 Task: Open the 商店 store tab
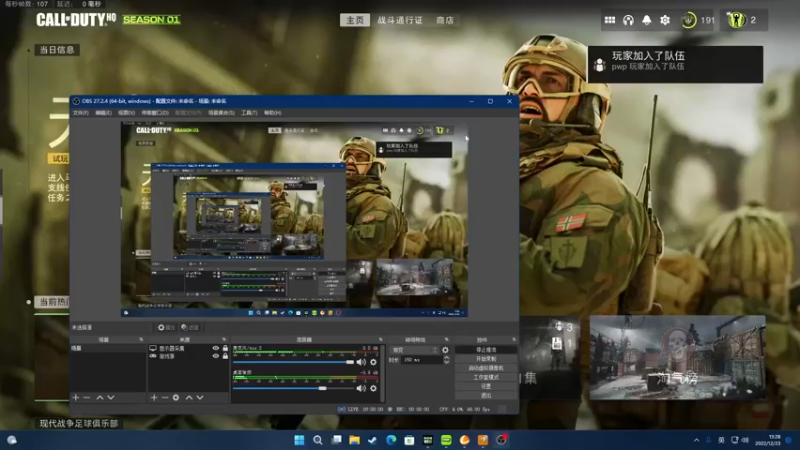click(x=445, y=20)
